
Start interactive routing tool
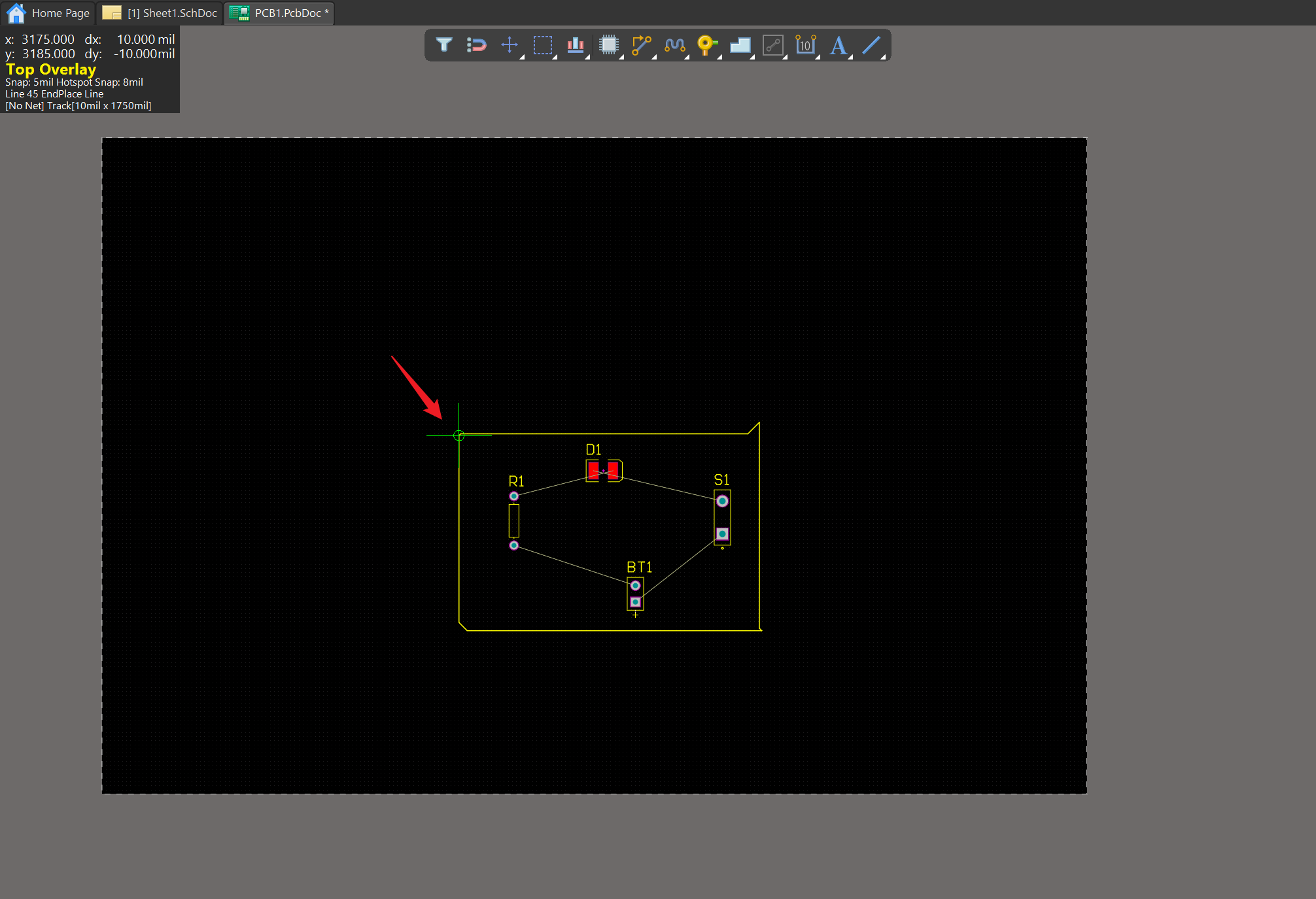point(642,45)
